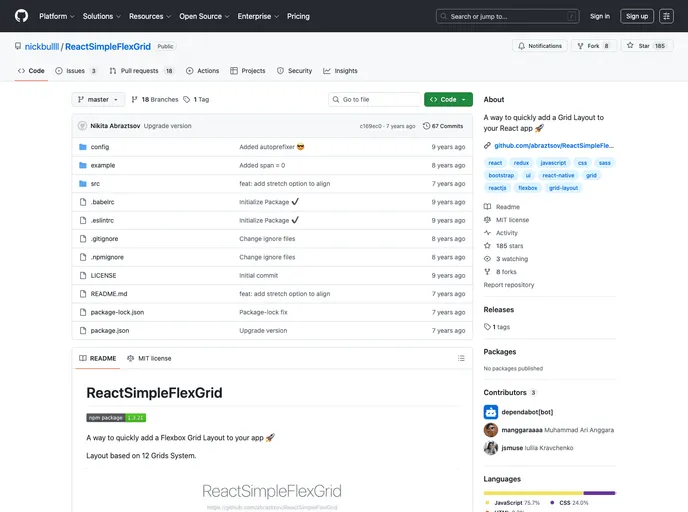Screen dimensions: 688x512
Task: Click Nikita Abraztsov commit author avatar
Action: click(x=82, y=126)
